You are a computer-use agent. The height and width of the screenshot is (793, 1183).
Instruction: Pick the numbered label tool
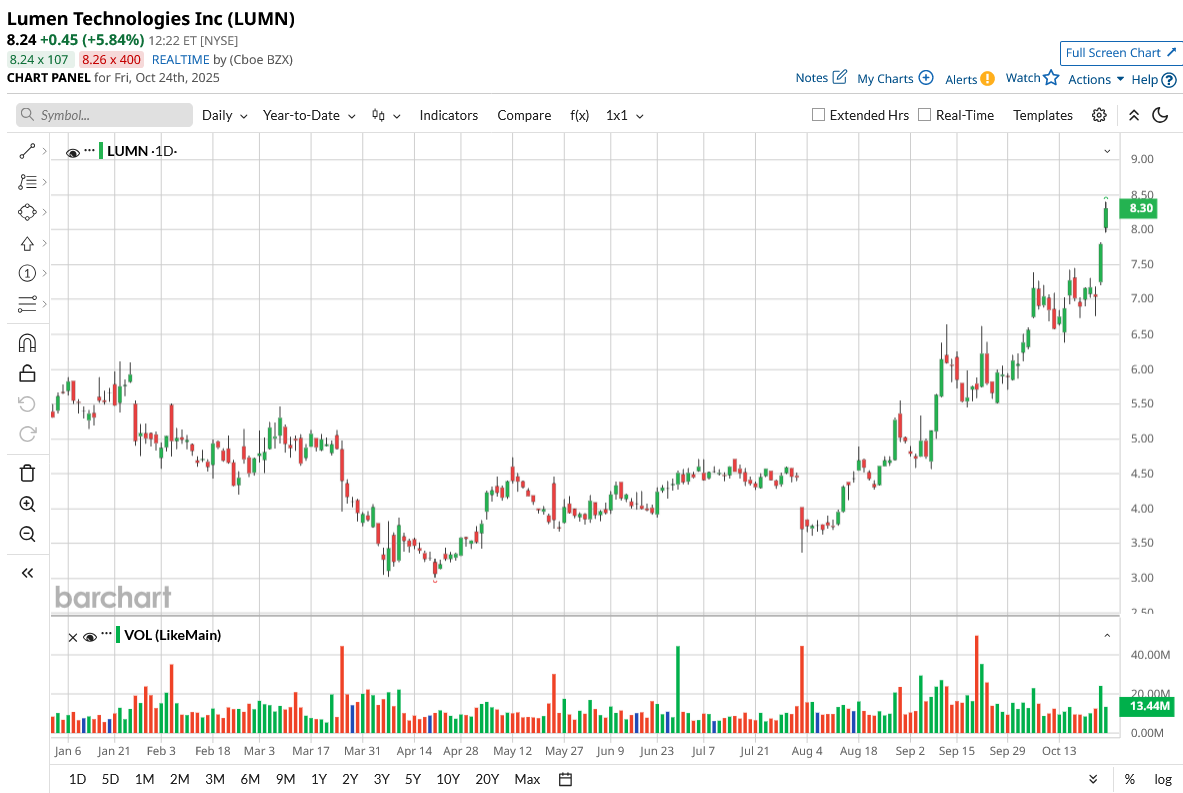tap(27, 273)
